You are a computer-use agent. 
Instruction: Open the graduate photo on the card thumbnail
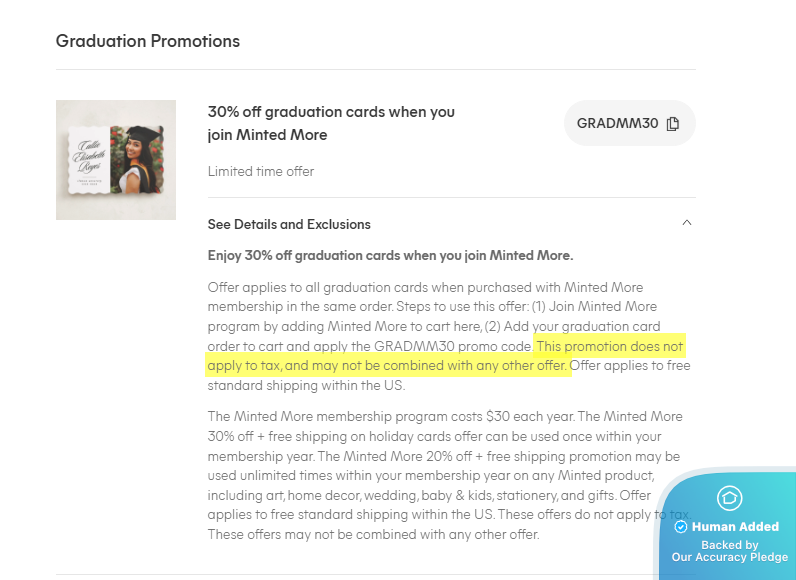click(x=140, y=159)
